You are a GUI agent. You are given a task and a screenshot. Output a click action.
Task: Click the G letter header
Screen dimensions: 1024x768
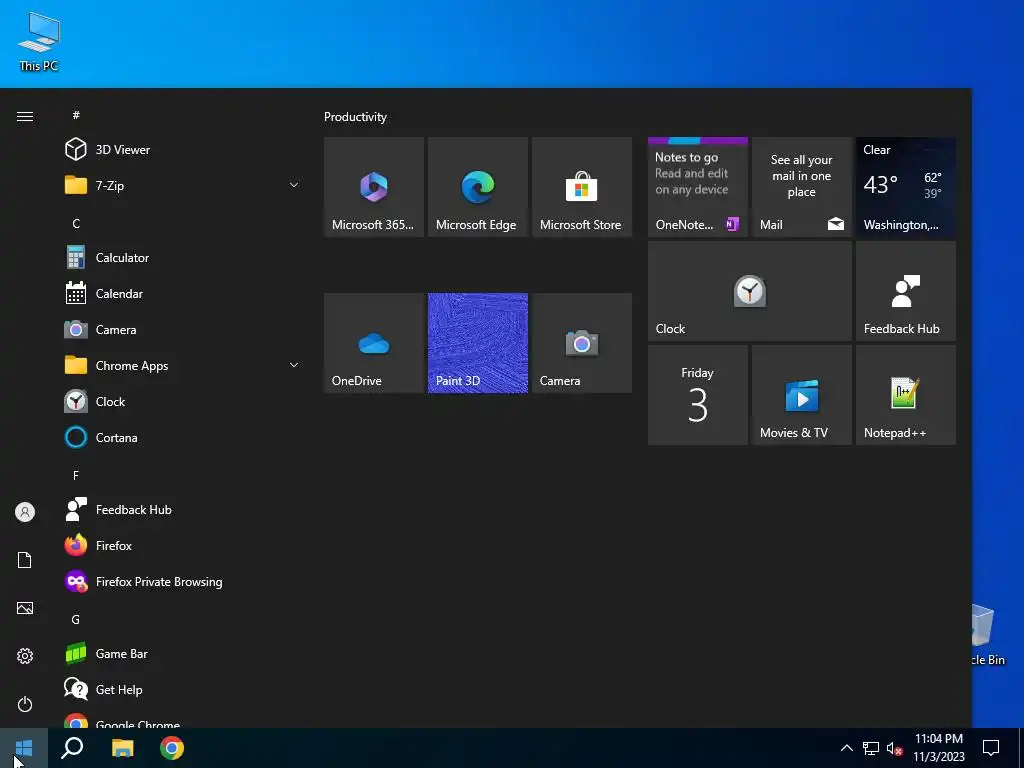76,620
